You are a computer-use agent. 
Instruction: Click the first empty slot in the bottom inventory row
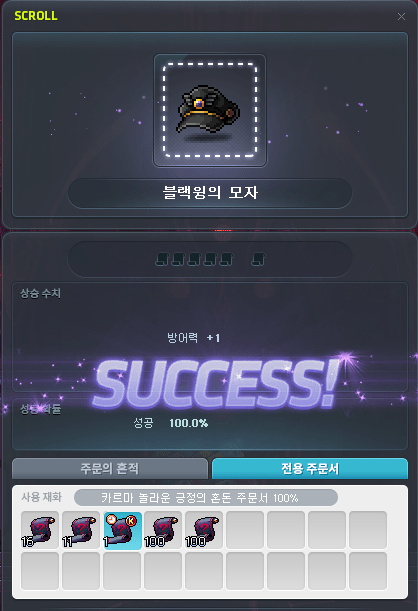40,571
